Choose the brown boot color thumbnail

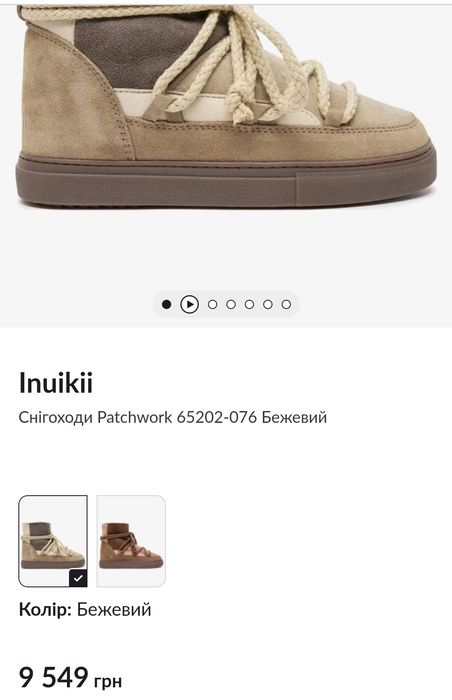click(x=131, y=541)
